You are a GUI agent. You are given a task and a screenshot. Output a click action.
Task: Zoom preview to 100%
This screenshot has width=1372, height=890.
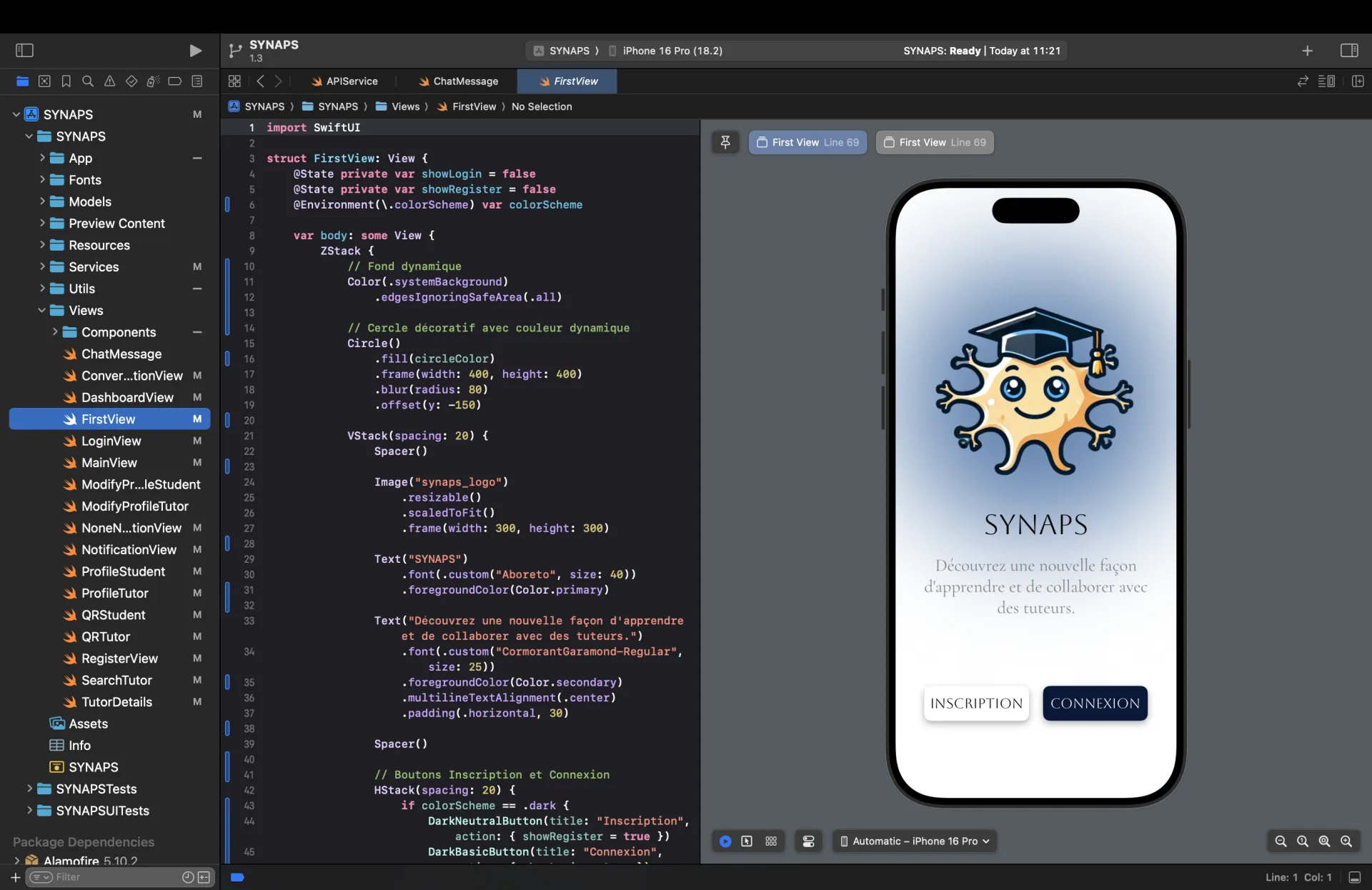(1303, 841)
